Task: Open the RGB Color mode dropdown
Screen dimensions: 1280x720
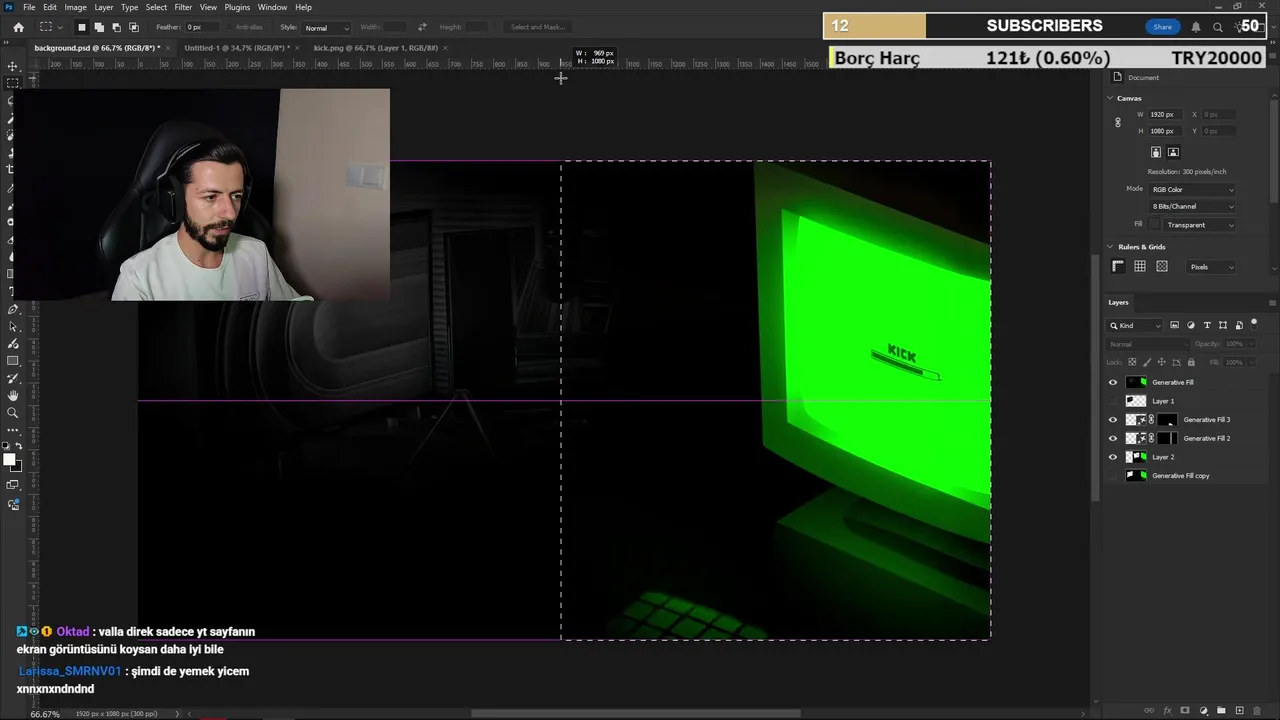Action: (1193, 189)
